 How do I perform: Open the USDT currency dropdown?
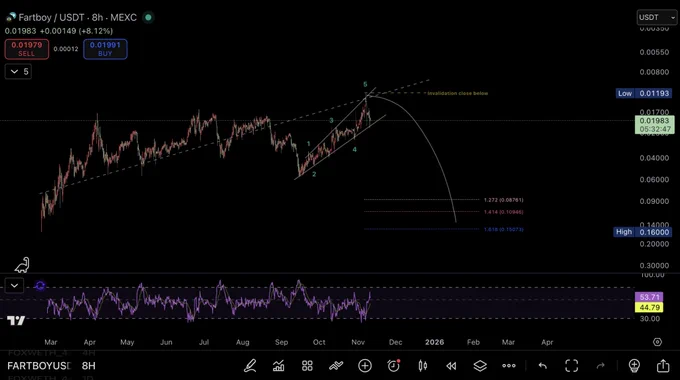[657, 17]
